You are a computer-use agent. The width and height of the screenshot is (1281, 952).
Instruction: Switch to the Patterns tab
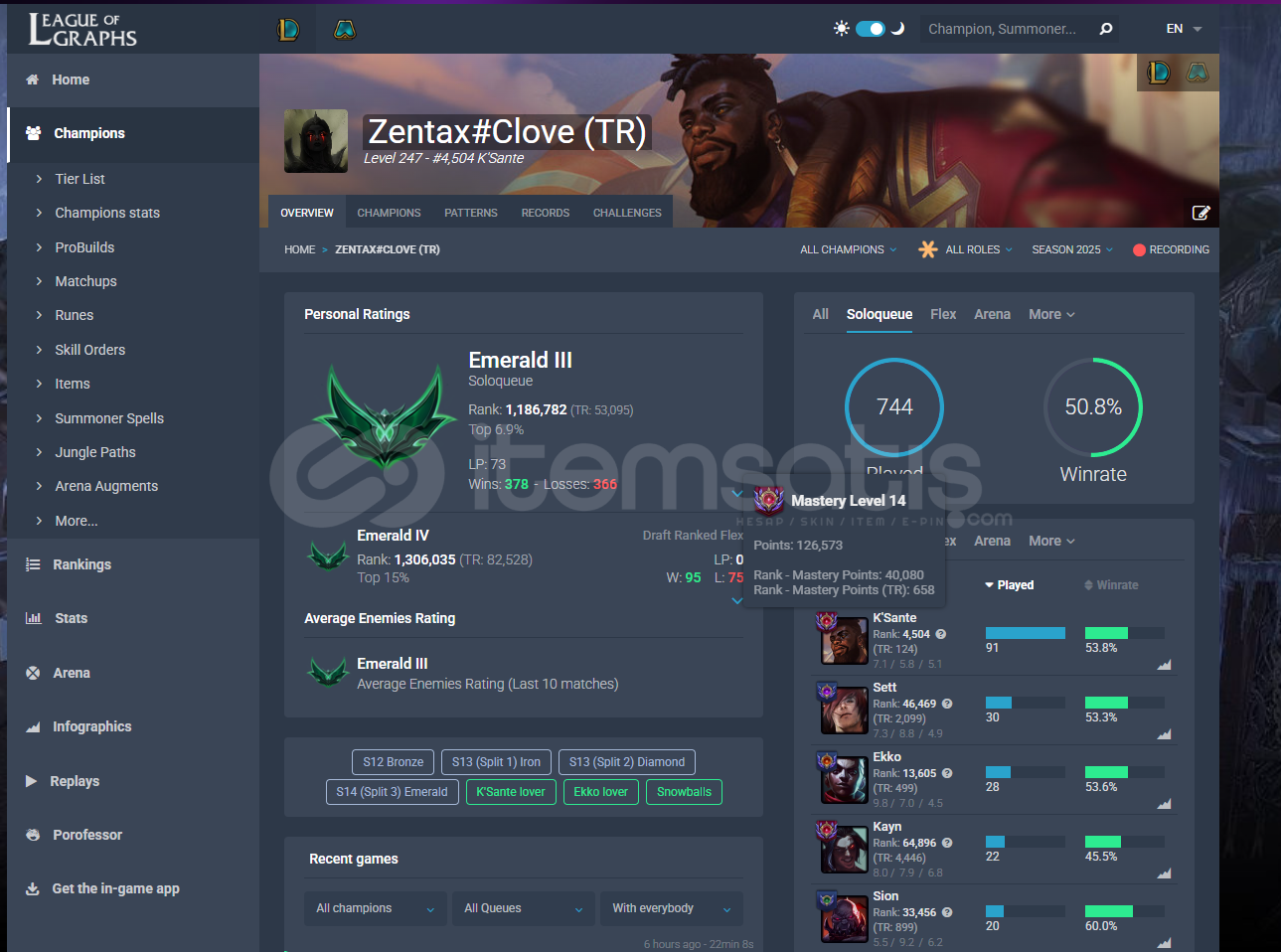click(471, 213)
